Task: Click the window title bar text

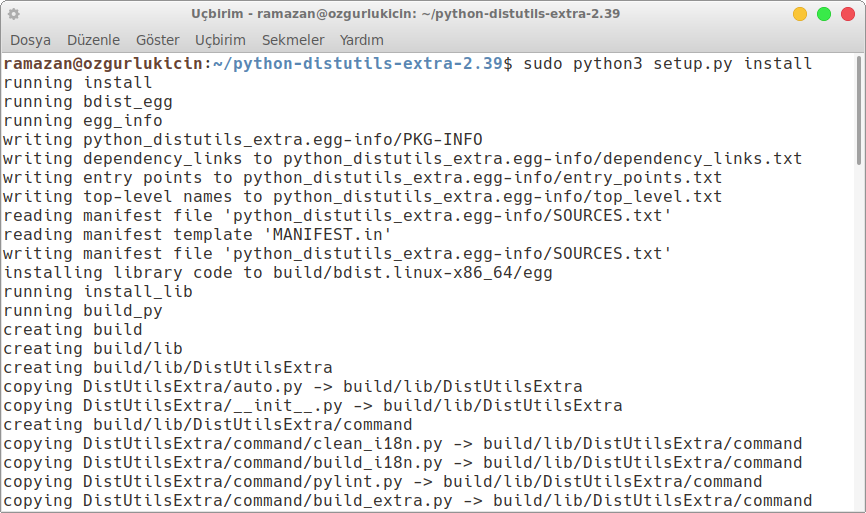Action: point(405,14)
